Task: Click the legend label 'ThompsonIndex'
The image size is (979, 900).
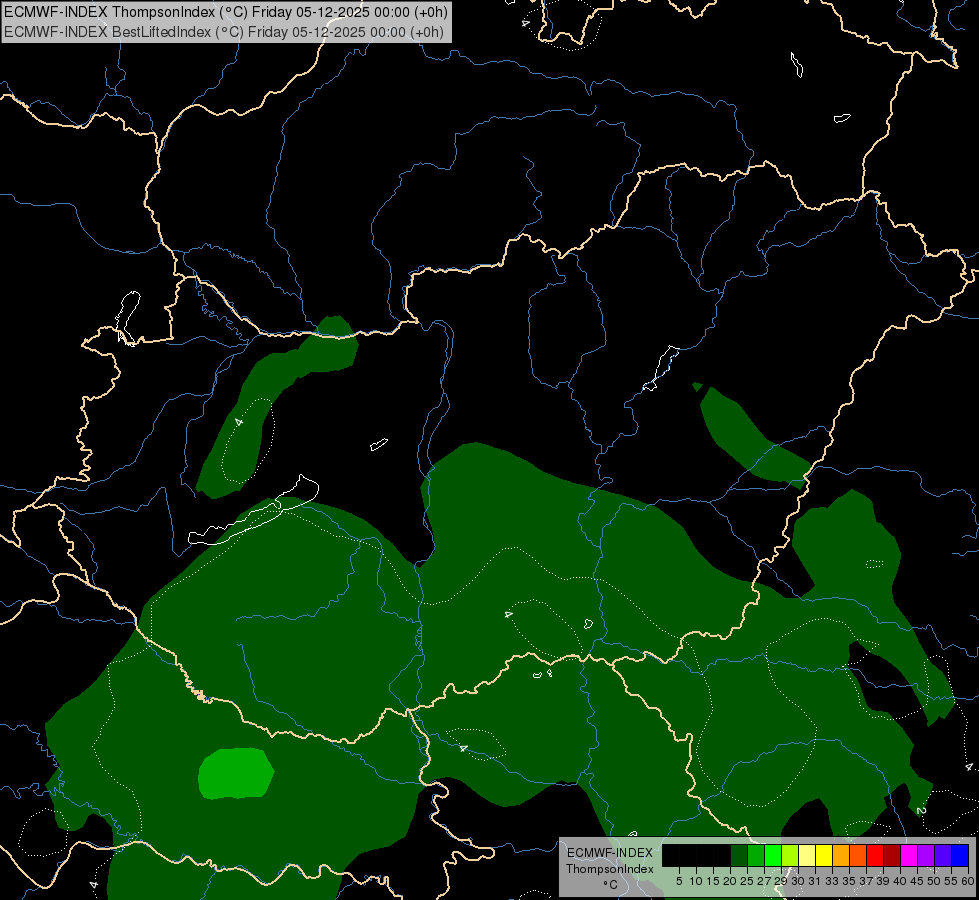Action: 609,869
